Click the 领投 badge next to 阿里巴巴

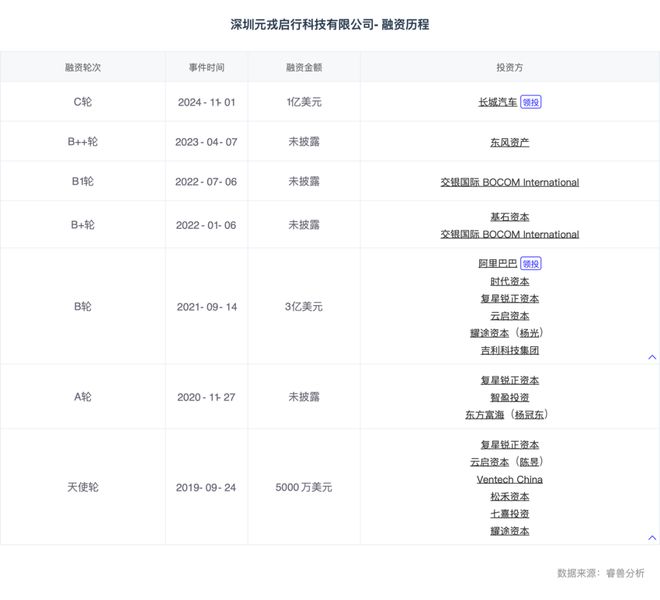tap(531, 264)
